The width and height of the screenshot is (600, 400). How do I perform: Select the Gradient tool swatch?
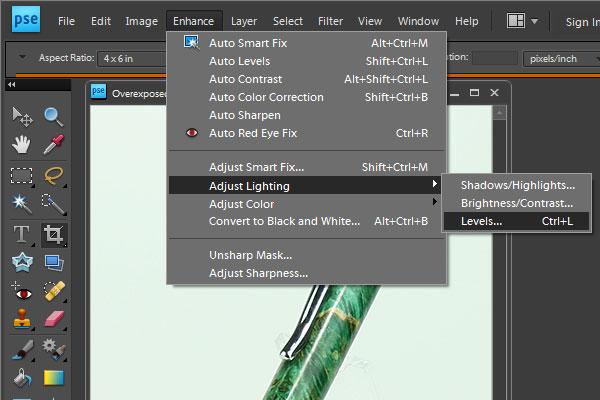pos(53,378)
